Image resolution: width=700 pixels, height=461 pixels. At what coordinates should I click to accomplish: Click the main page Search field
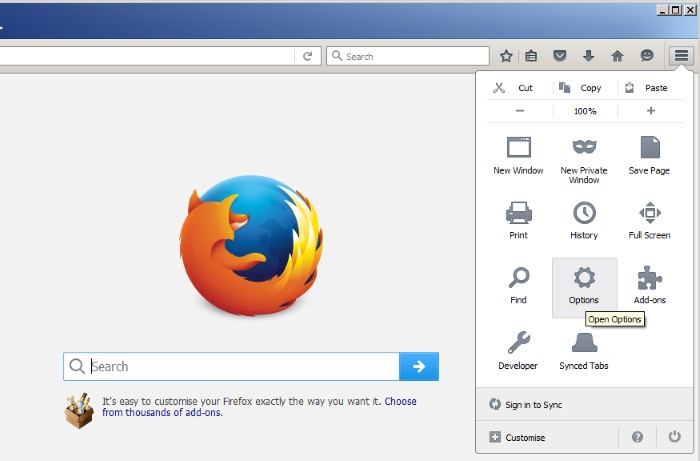(231, 366)
